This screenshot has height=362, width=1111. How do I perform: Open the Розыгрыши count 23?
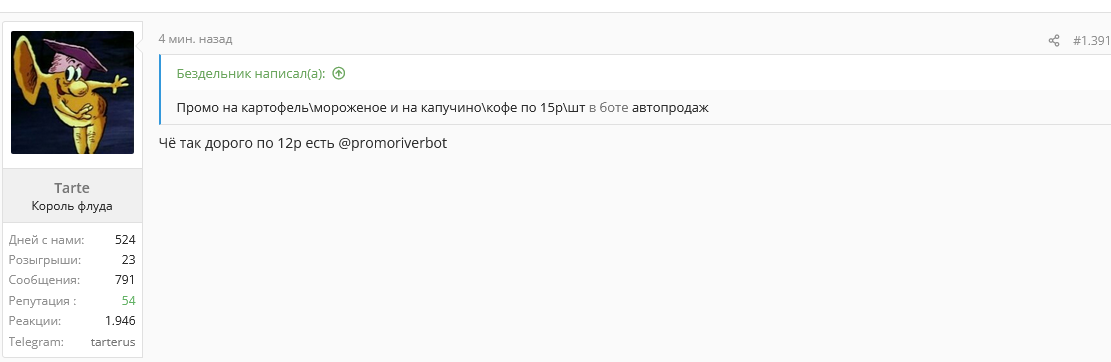(128, 260)
